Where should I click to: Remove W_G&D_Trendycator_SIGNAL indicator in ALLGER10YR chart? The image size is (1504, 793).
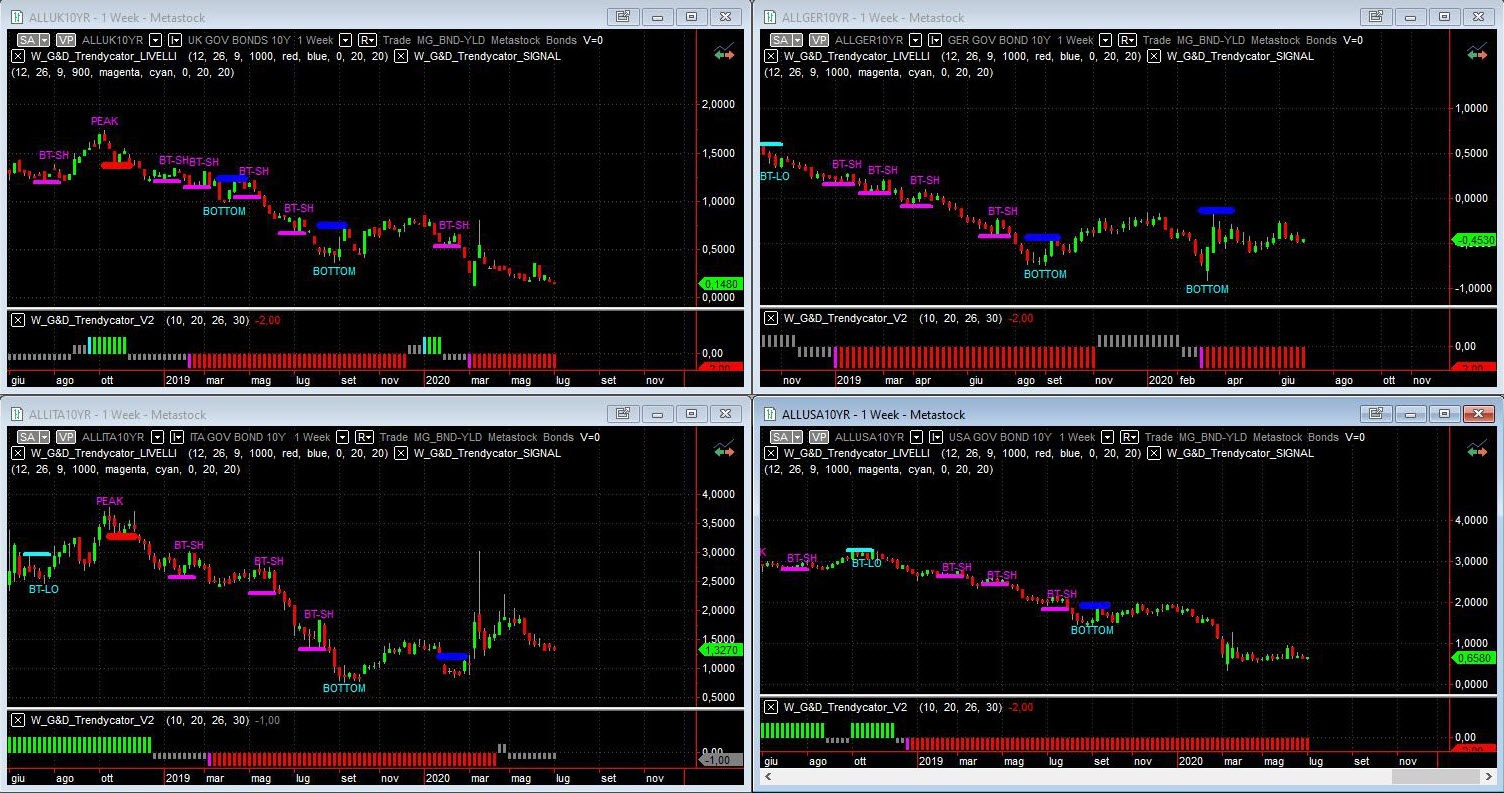(1154, 56)
